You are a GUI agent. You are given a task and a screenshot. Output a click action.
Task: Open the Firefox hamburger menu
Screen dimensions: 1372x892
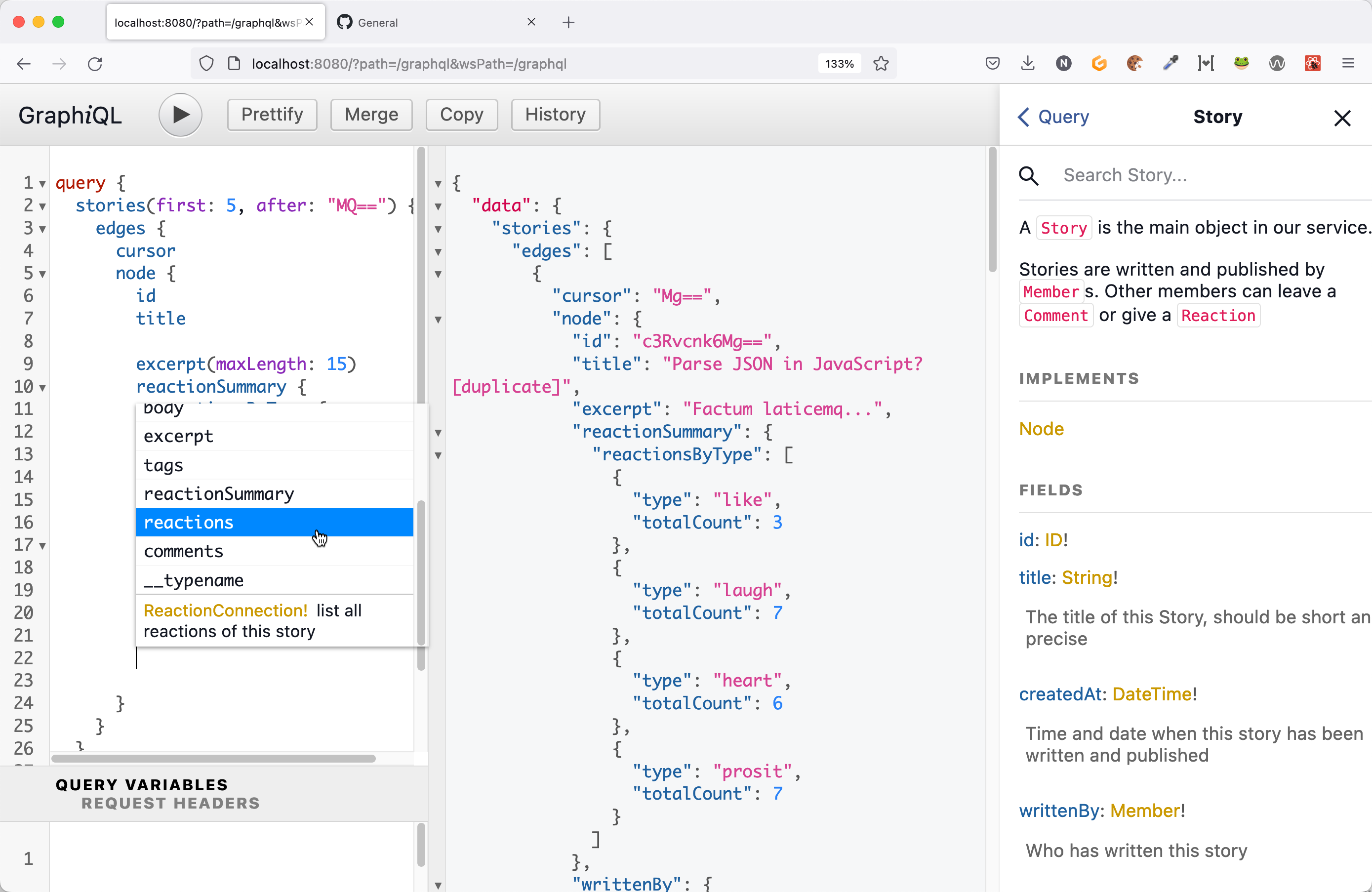(1348, 63)
